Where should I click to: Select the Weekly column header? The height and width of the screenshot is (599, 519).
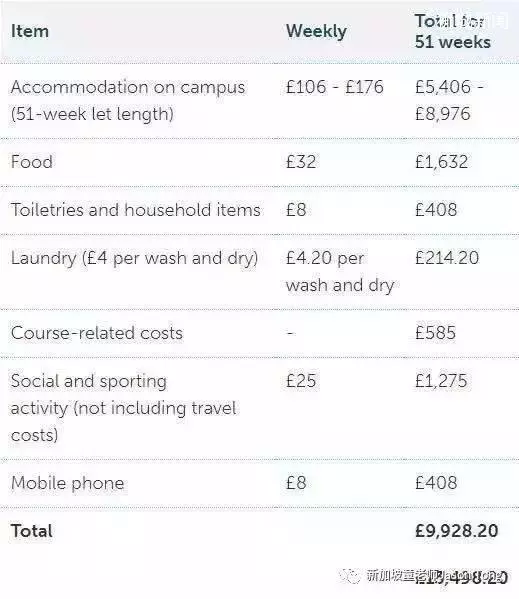(316, 32)
